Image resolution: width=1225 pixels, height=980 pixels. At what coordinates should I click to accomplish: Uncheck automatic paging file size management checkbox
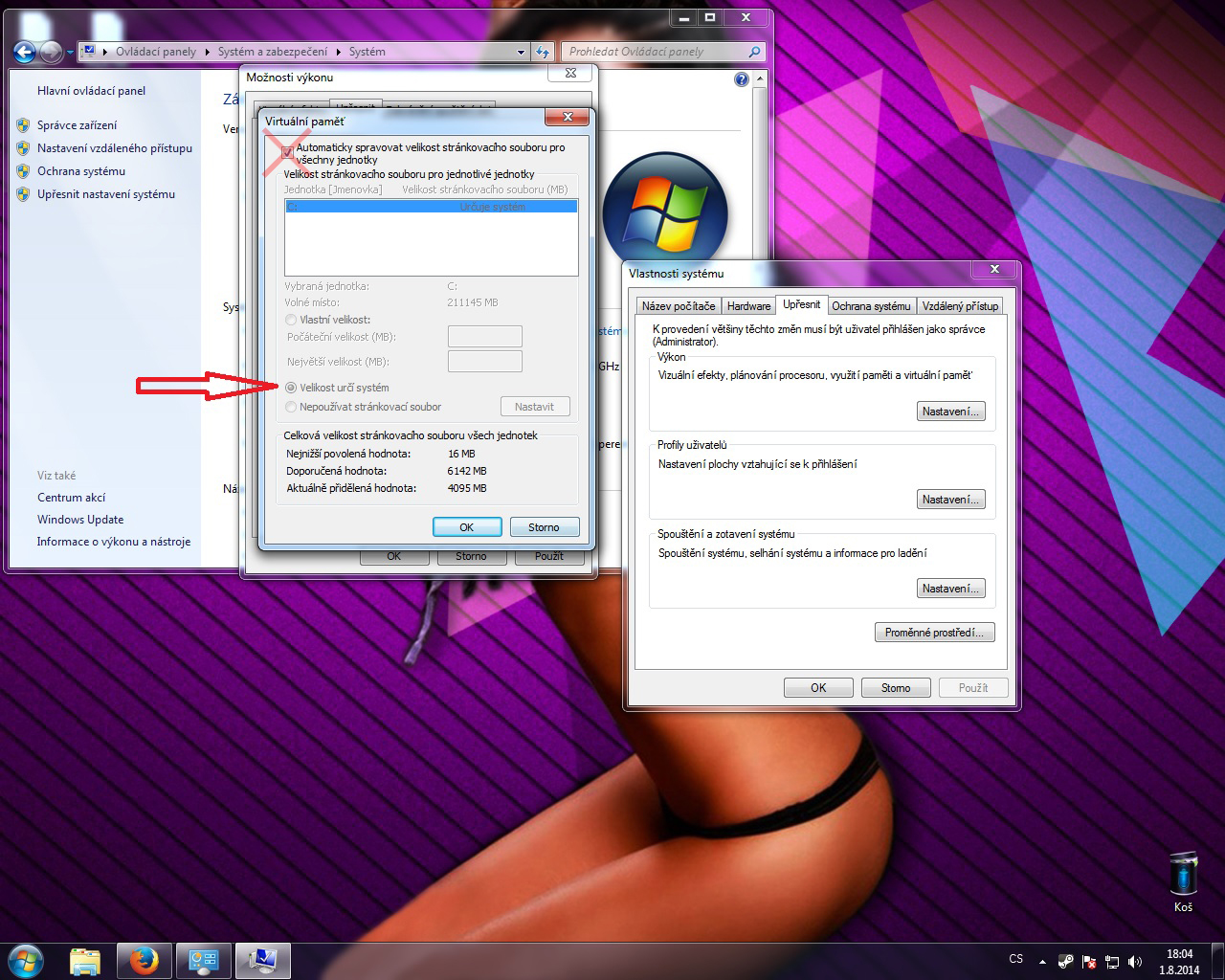point(288,152)
